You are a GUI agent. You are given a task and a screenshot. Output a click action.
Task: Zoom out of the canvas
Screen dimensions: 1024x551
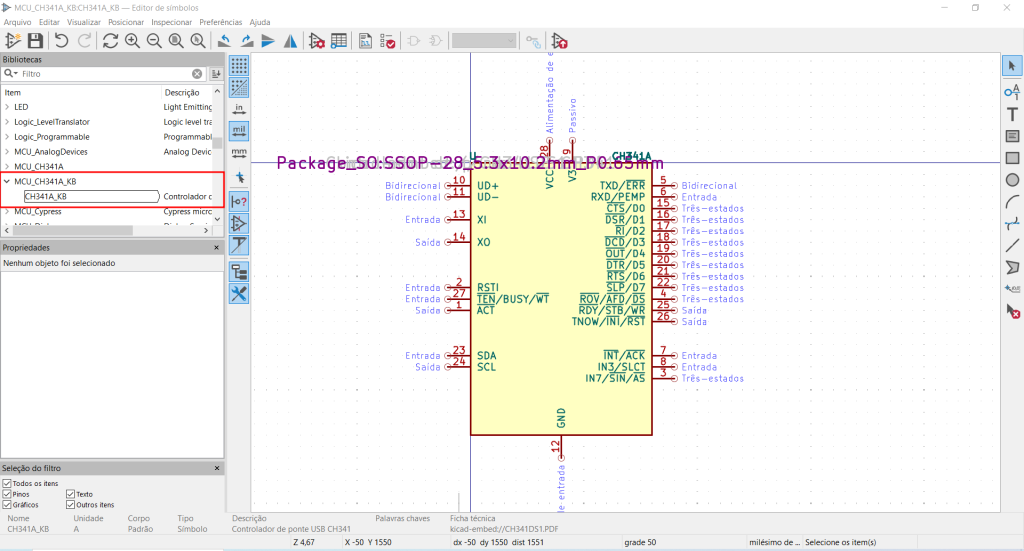(x=154, y=41)
